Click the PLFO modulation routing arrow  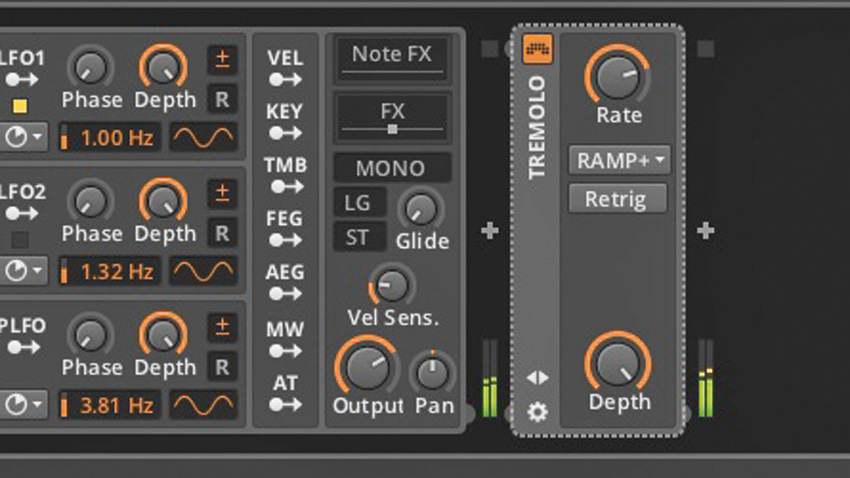(x=23, y=347)
